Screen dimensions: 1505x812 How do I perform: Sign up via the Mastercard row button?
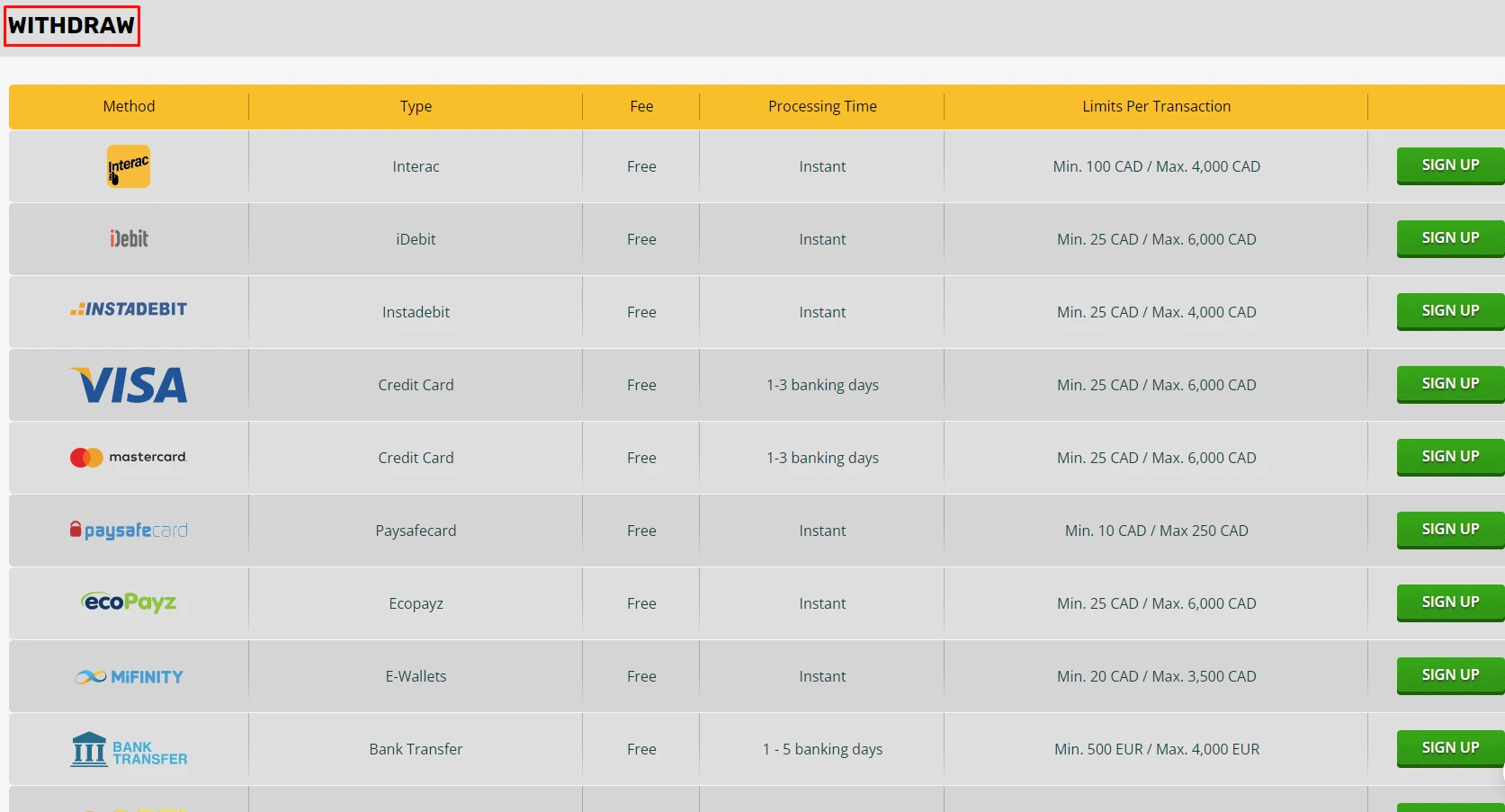coord(1450,457)
